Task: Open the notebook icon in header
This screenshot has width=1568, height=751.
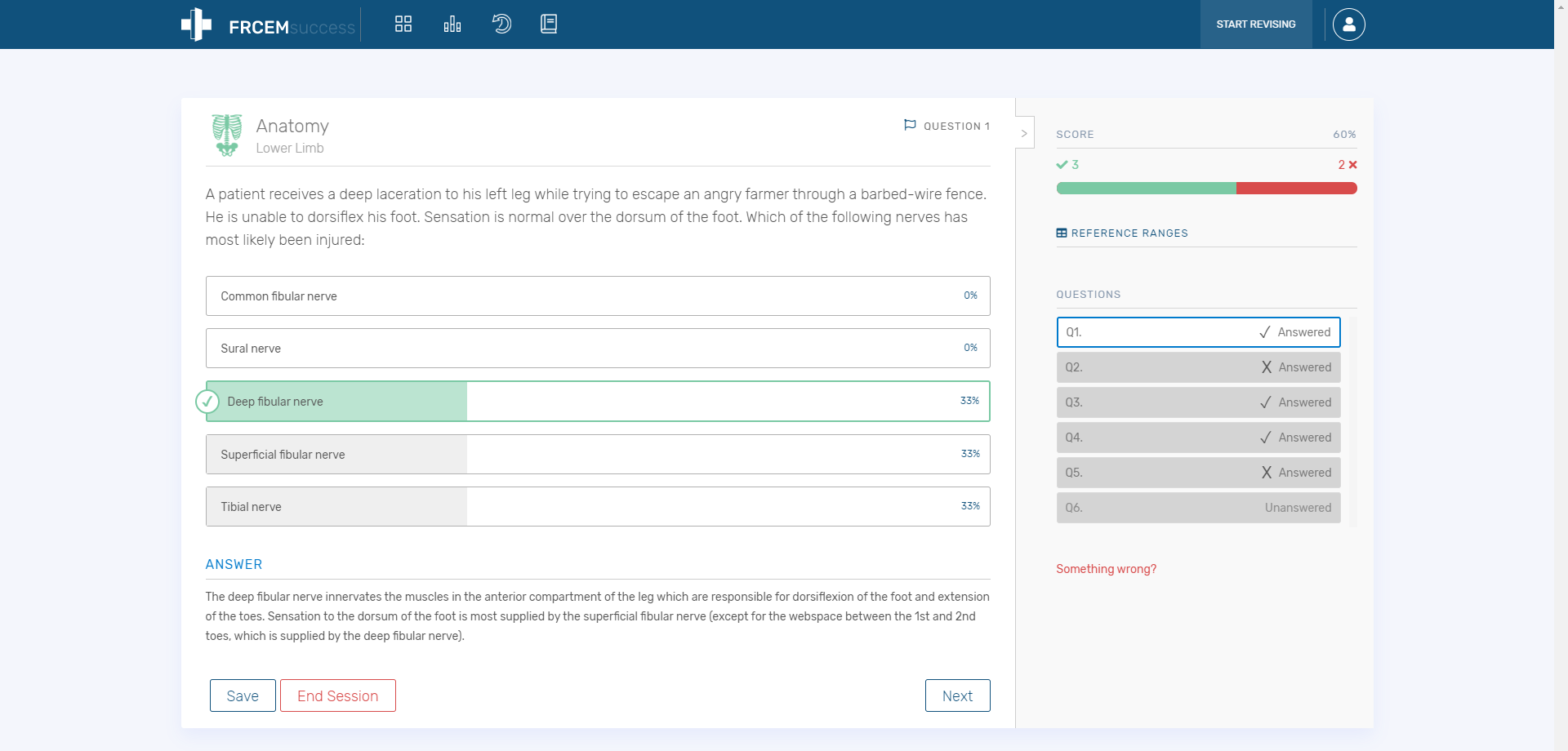Action: click(549, 24)
